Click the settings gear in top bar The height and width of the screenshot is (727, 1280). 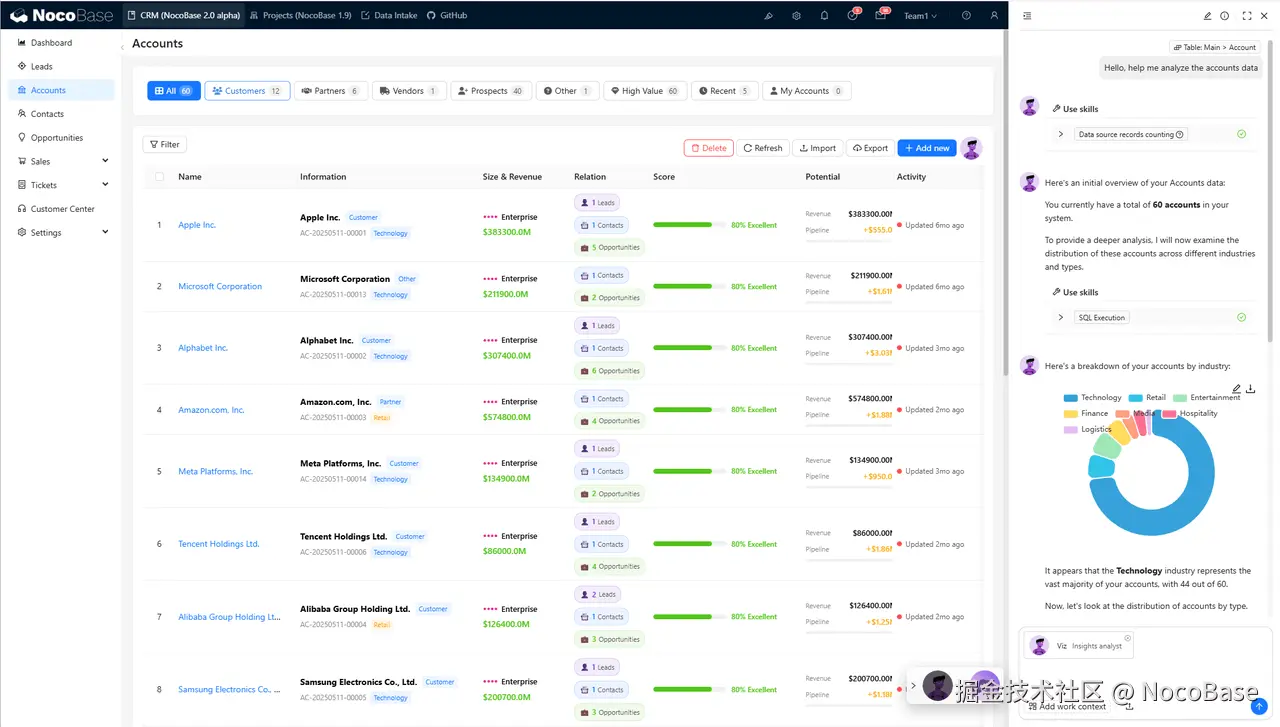[796, 16]
